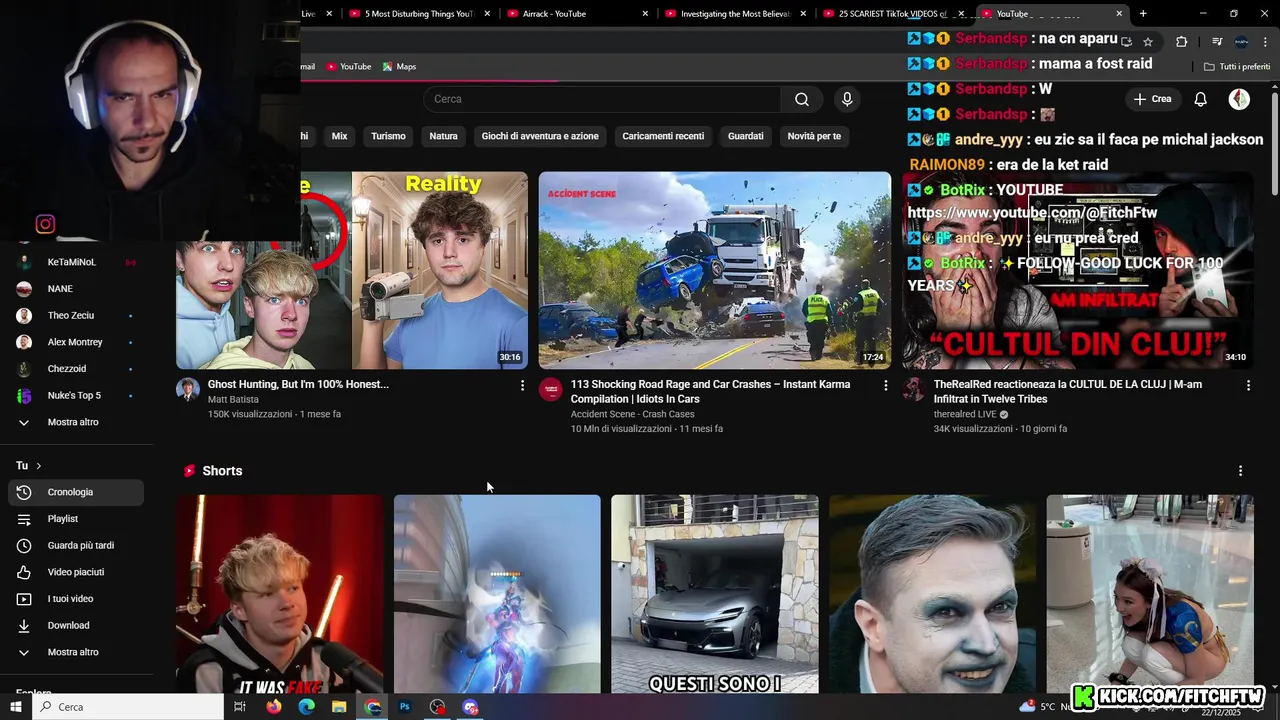
Task: Open a new browser tab with plus
Action: (1143, 14)
